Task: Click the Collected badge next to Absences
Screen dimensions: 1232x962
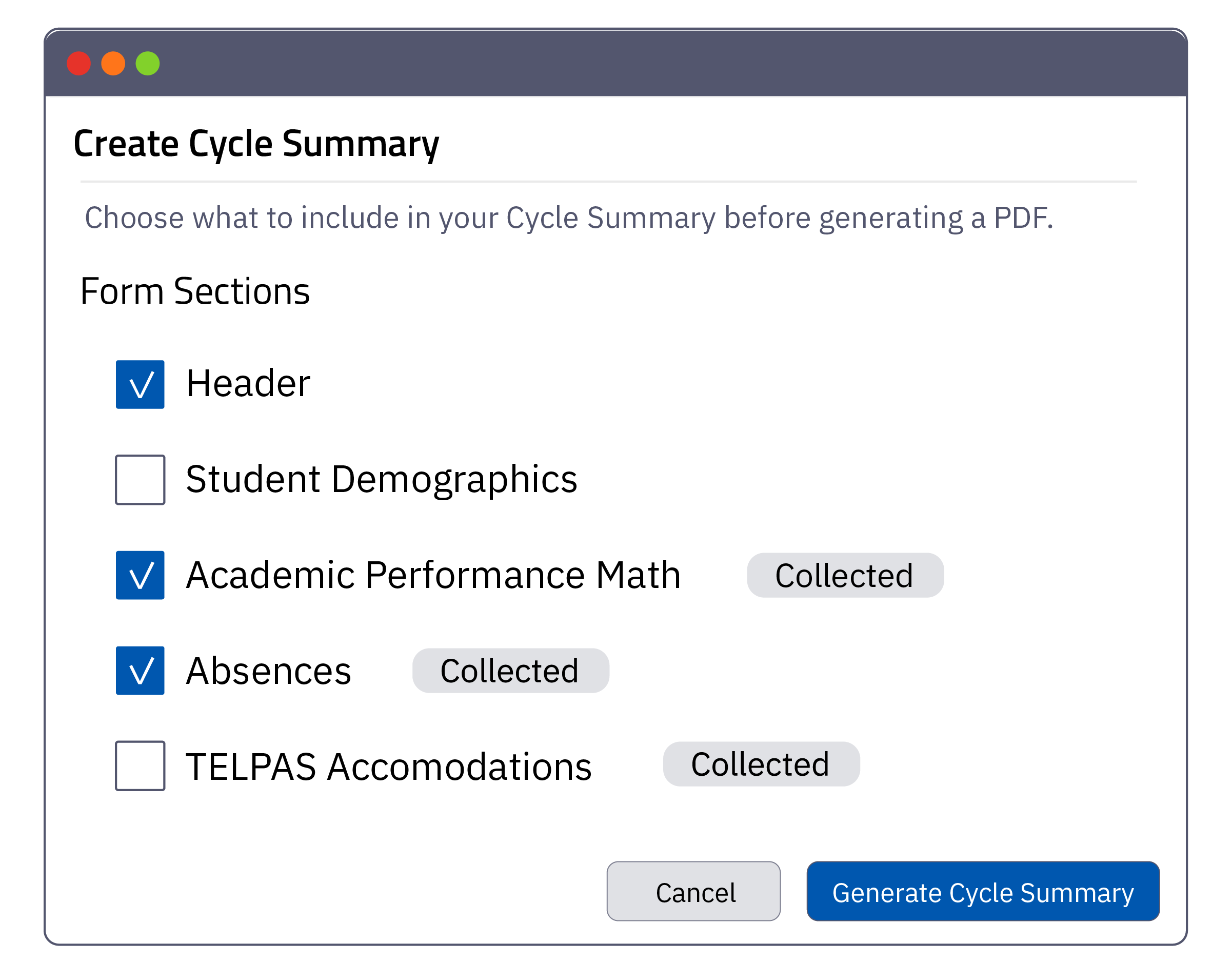Action: 510,671
